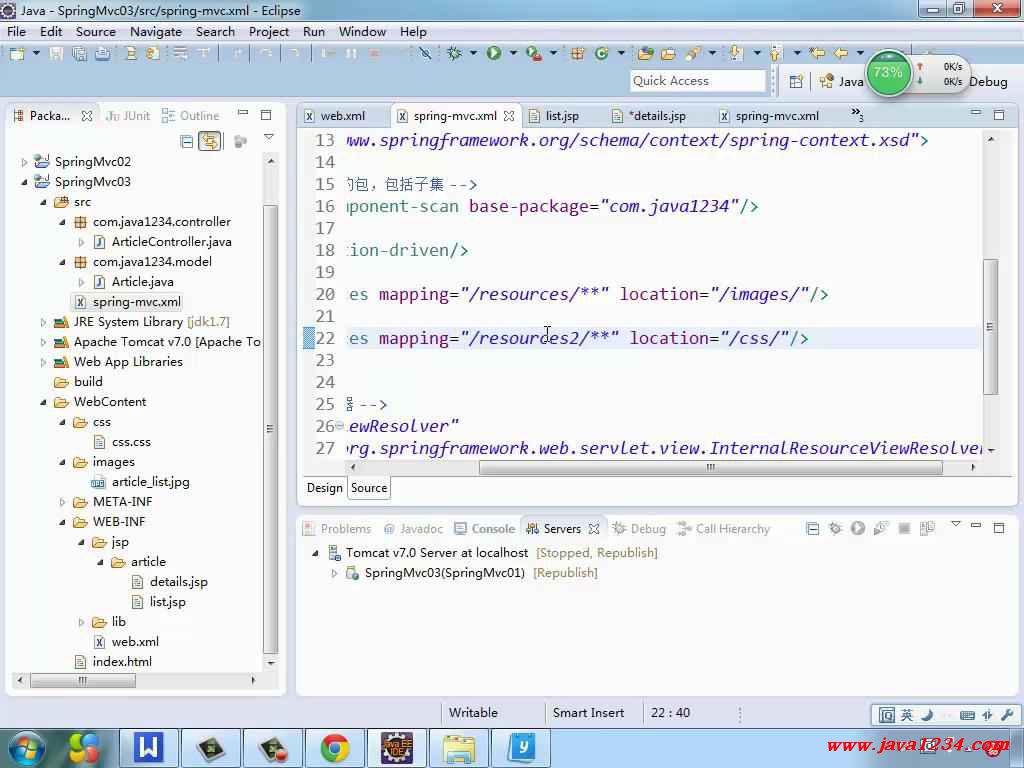Image resolution: width=1024 pixels, height=768 pixels.
Task: Open the Window menu
Action: point(362,31)
